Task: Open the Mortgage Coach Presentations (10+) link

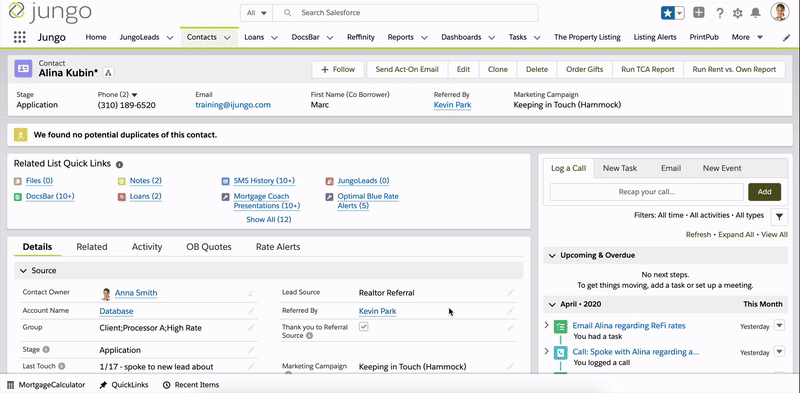Action: 267,201
